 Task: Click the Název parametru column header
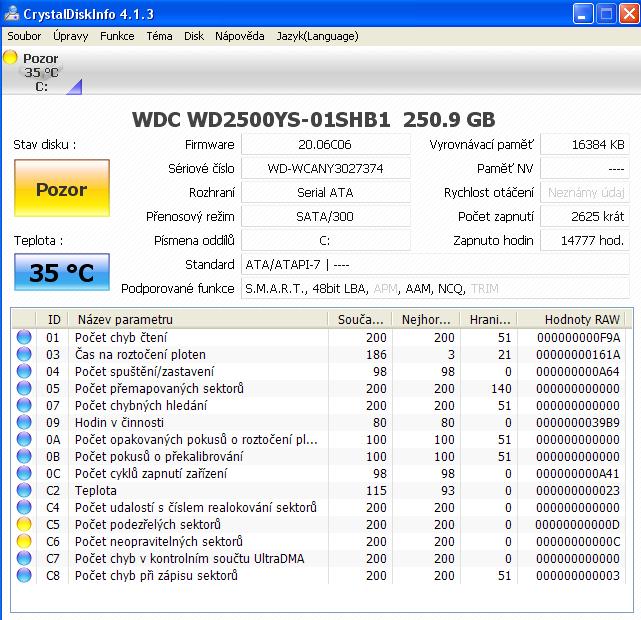(x=198, y=319)
